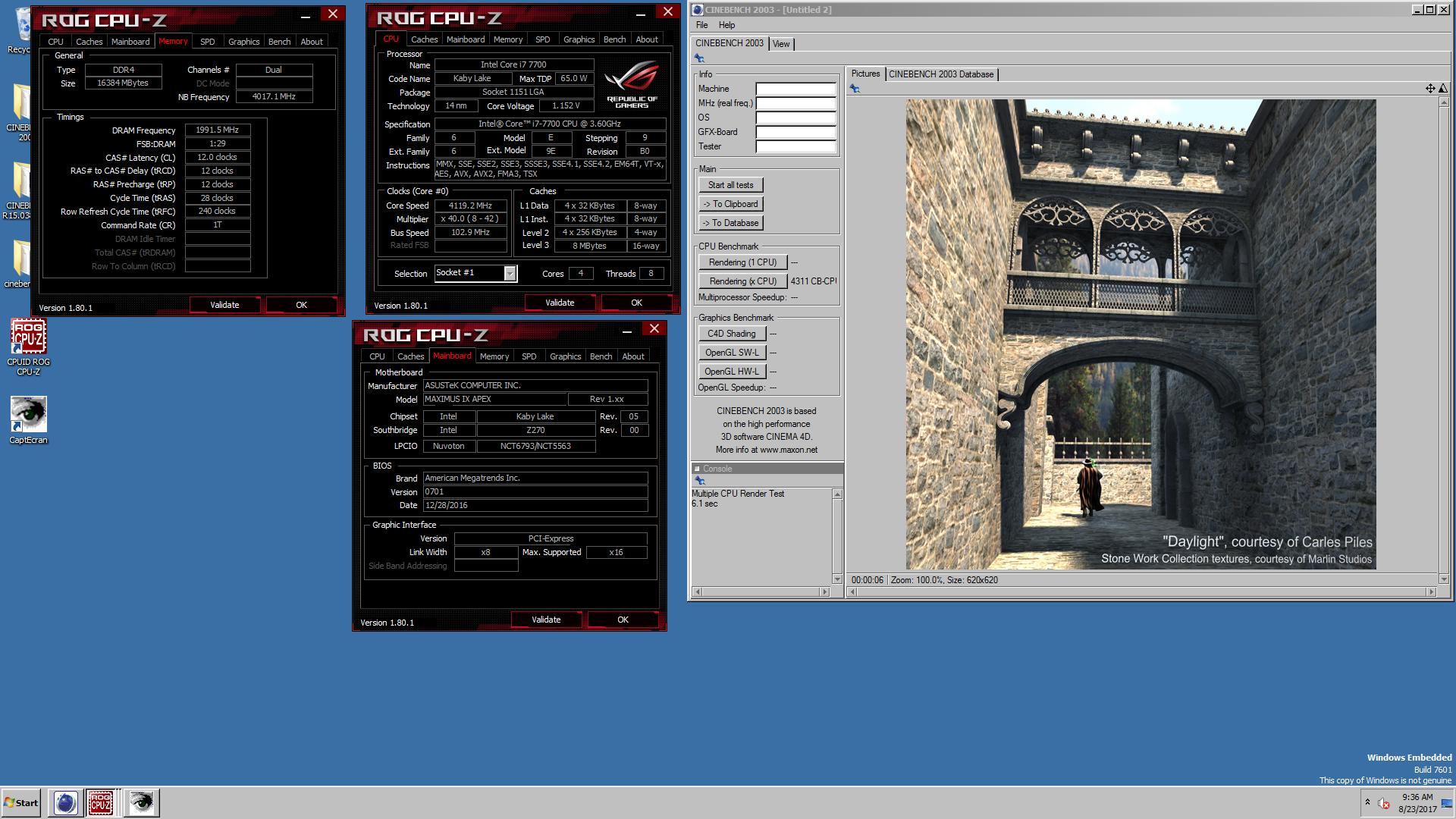Run the C4D Shading test

click(x=731, y=334)
